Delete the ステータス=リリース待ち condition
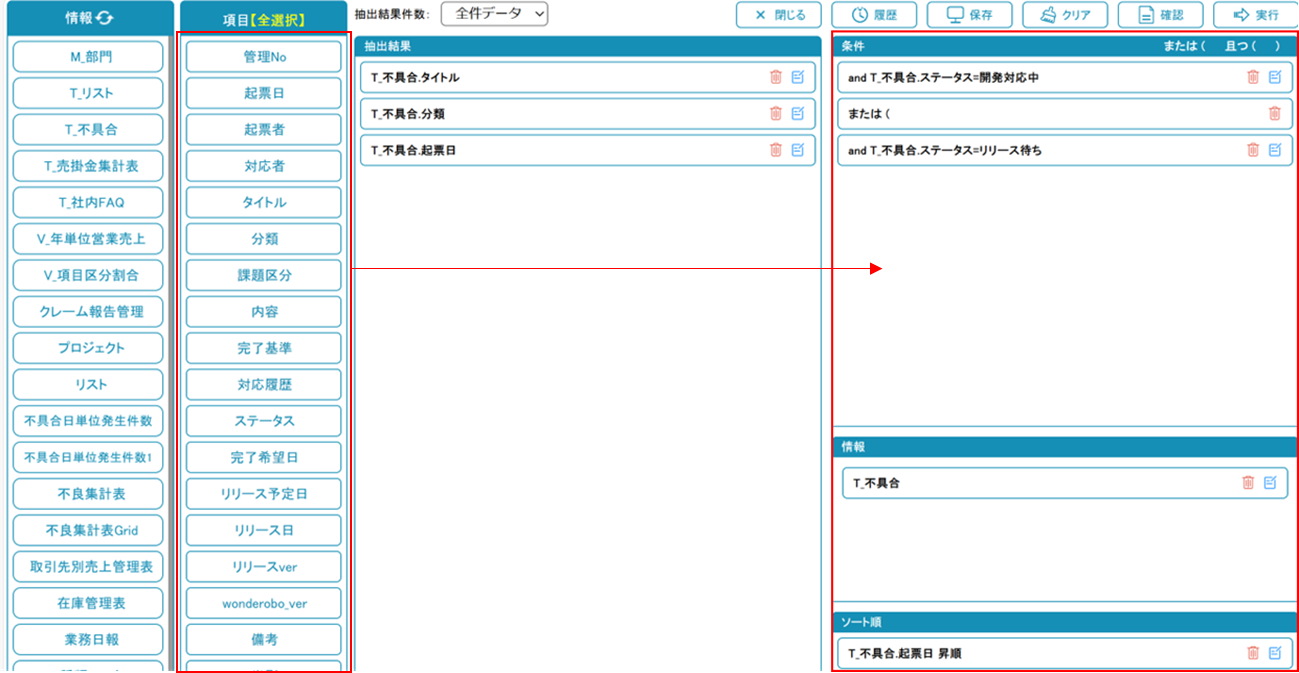Screen dimensions: 1299x673 (1253, 150)
